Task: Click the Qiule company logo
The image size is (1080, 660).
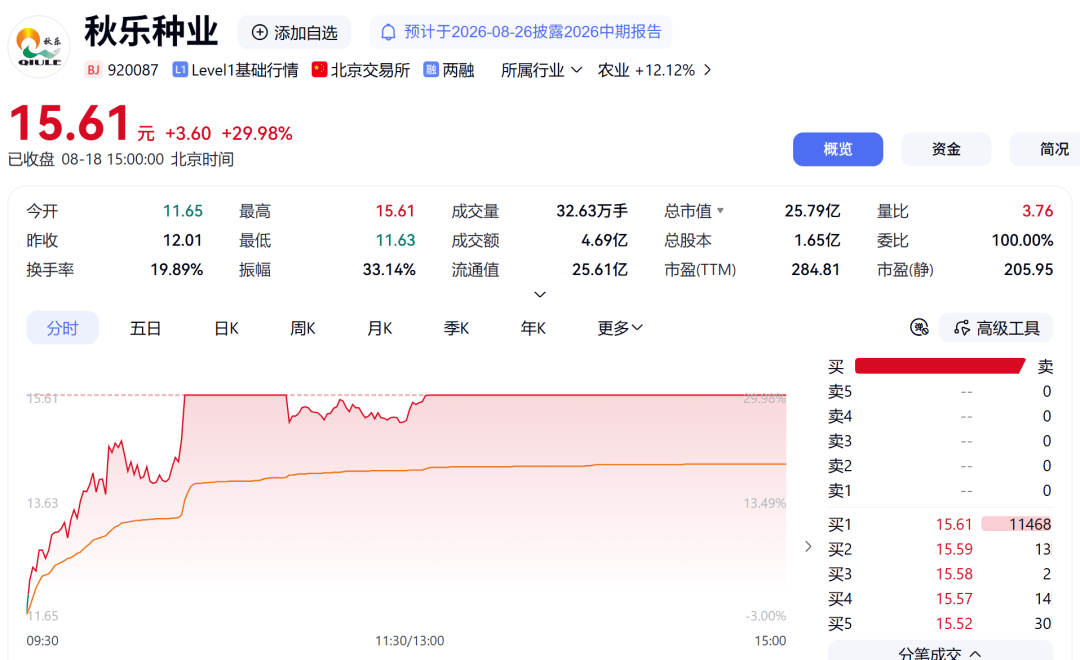Action: coord(39,47)
